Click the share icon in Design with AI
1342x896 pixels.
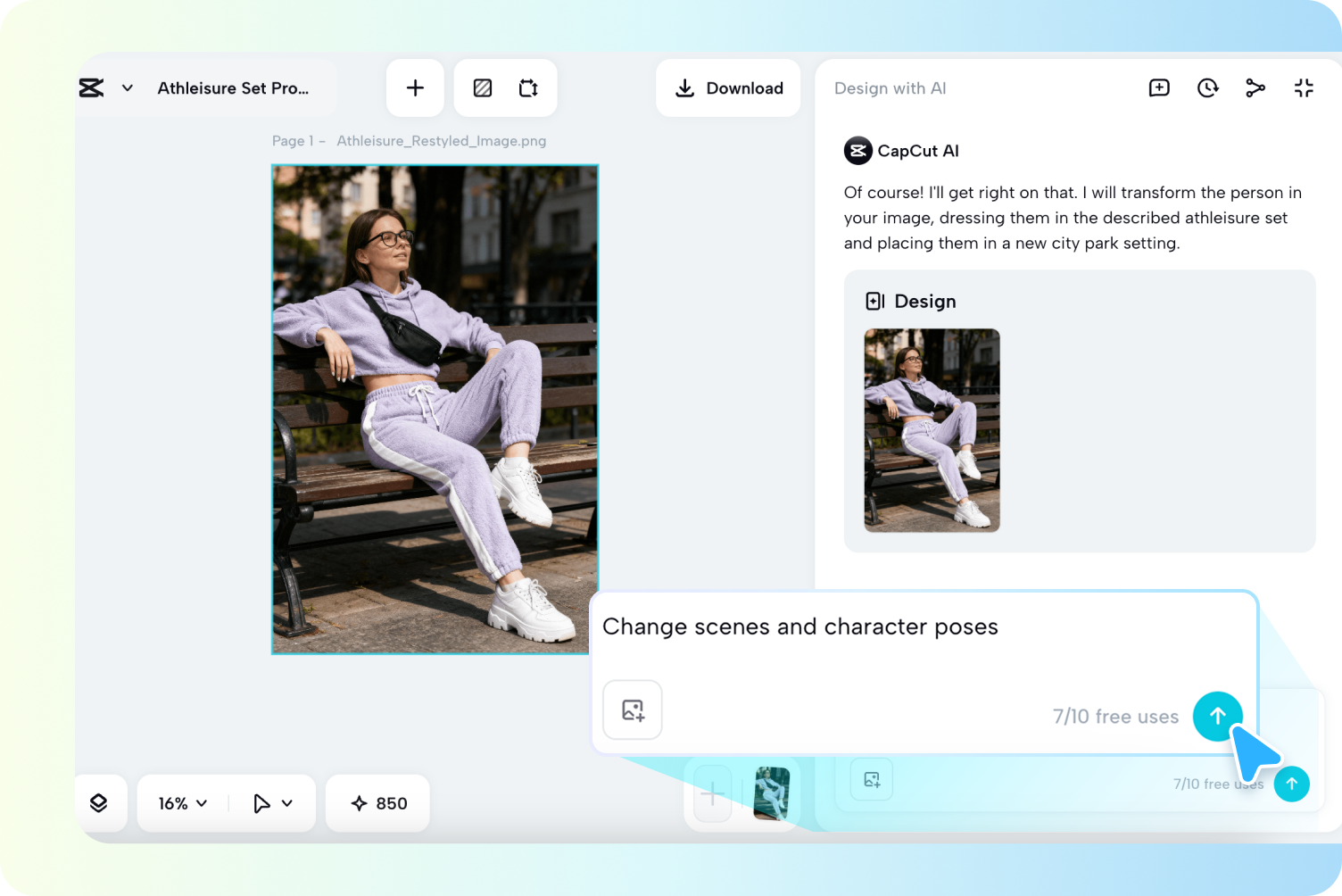point(1255,87)
